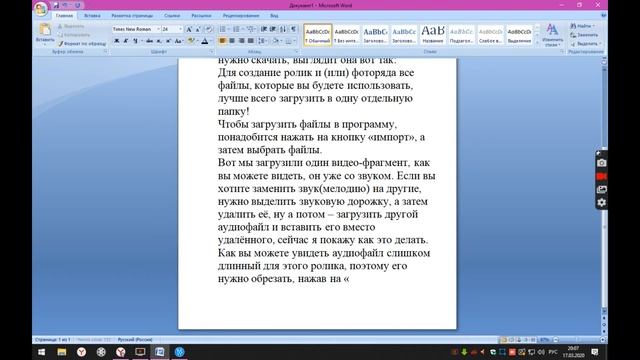The height and width of the screenshot is (360, 640).
Task: Click Заменить (Replace)
Action: tap(584, 35)
